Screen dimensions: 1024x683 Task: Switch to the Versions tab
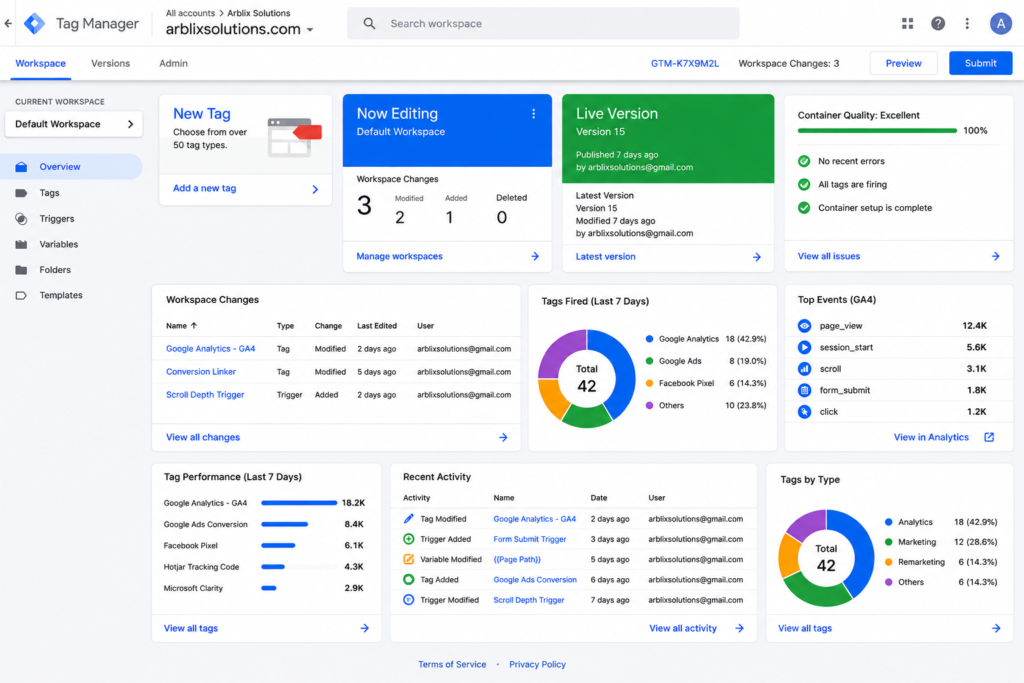tap(110, 63)
